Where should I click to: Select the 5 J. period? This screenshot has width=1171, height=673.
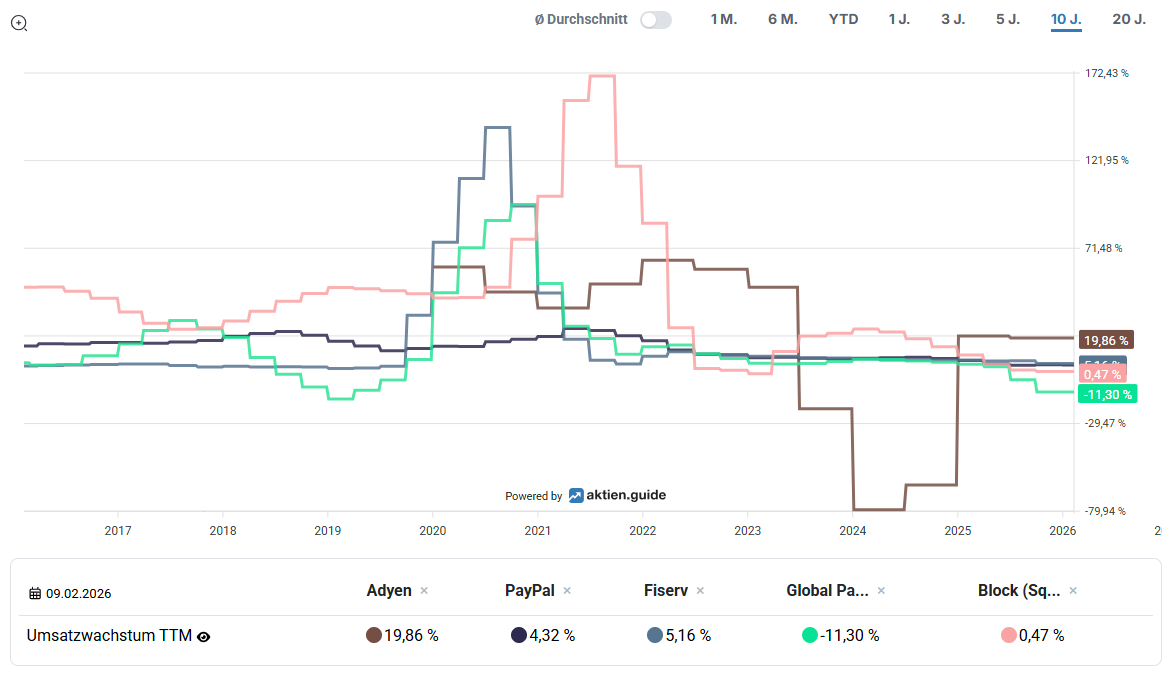(x=1007, y=19)
